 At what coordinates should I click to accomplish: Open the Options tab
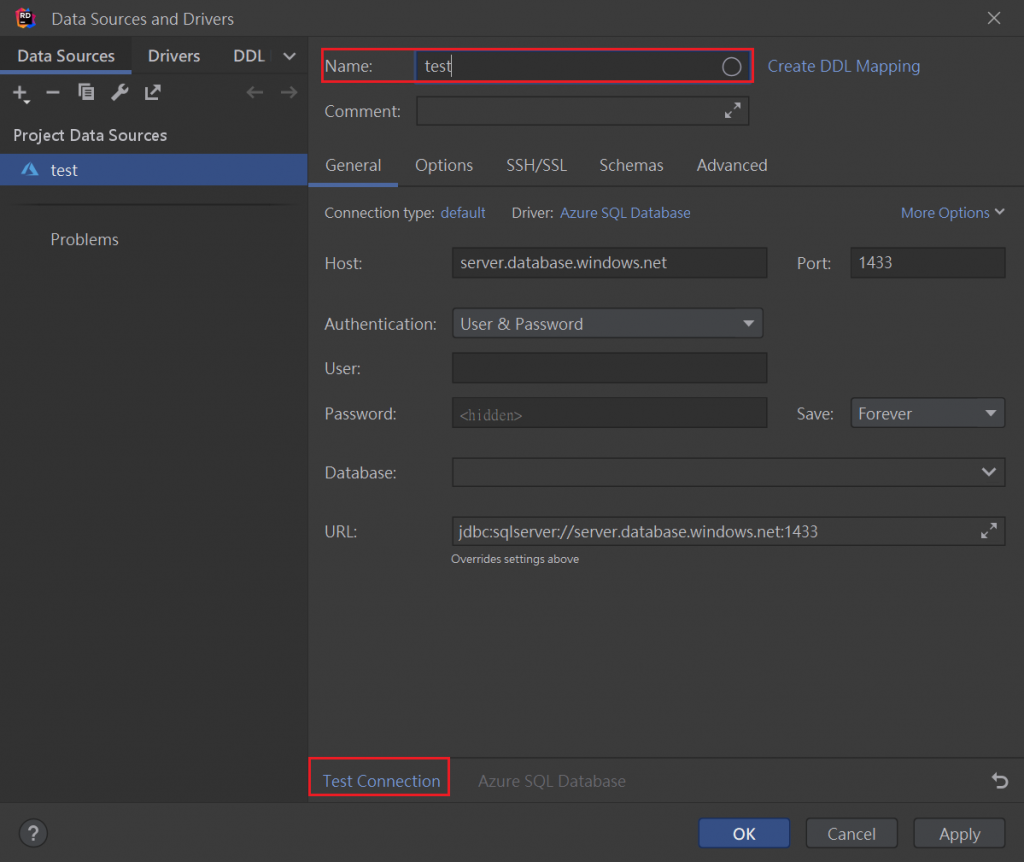(x=444, y=165)
